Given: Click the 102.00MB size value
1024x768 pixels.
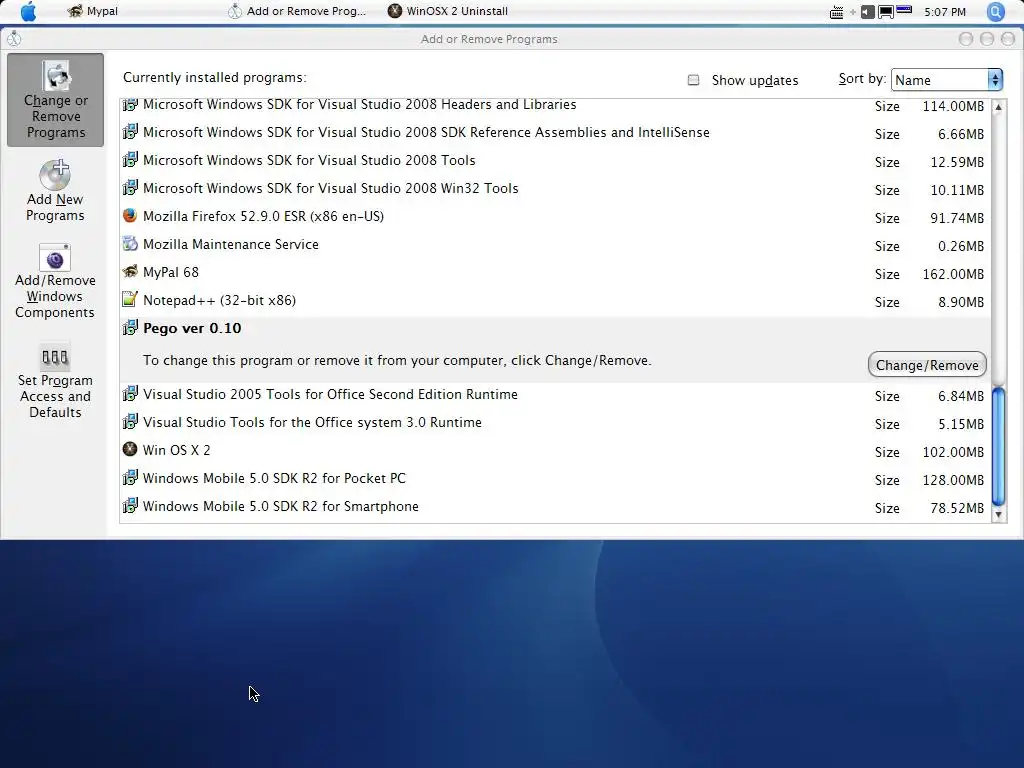Looking at the screenshot, I should [x=953, y=452].
